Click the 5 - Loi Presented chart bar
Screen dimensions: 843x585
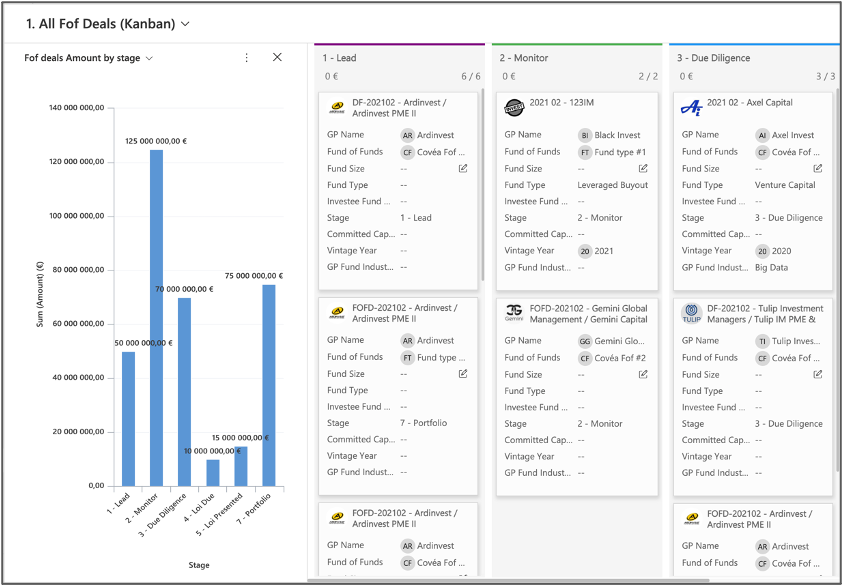241,467
